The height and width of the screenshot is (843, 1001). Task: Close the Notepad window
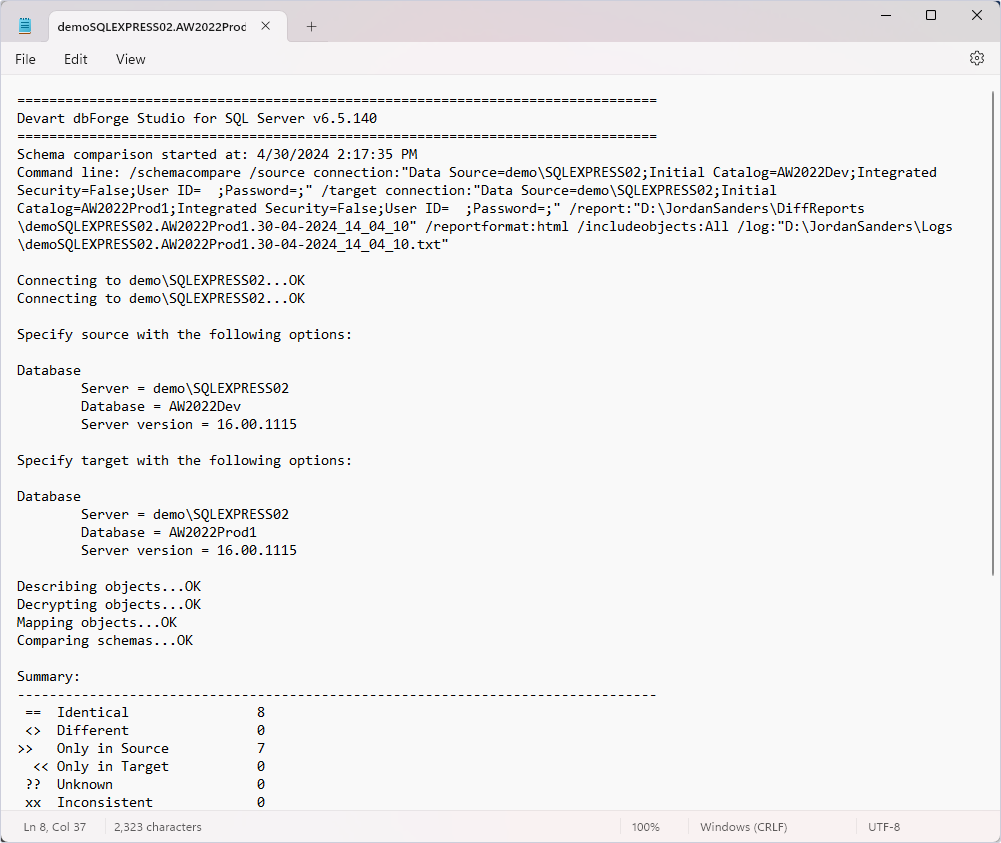976,15
